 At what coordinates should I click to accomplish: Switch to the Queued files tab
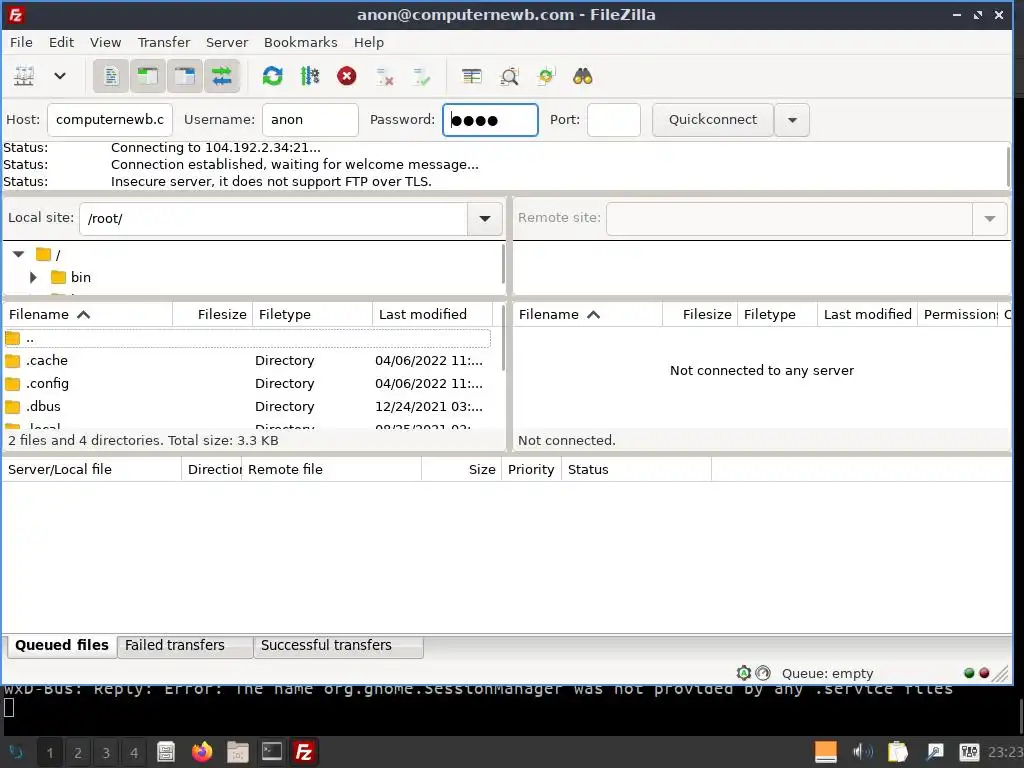coord(62,645)
